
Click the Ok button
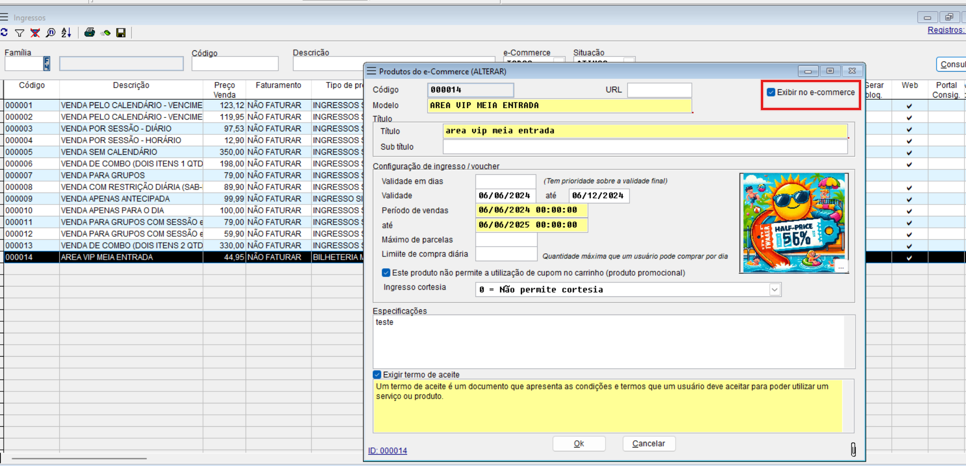click(578, 443)
